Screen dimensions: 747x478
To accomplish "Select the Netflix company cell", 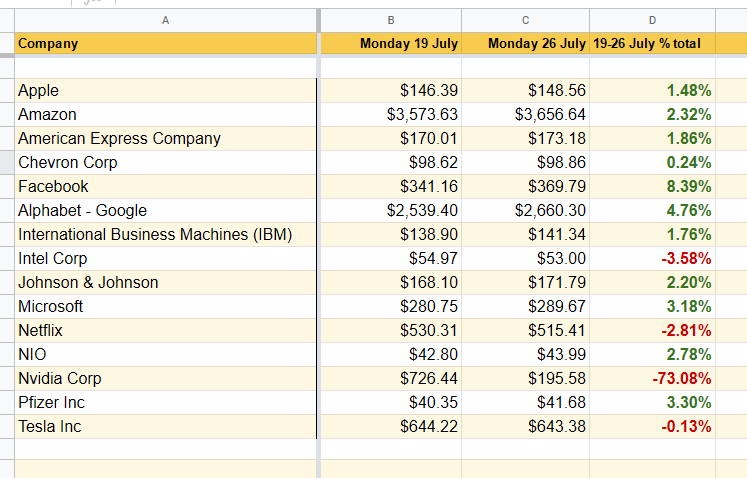I will [x=165, y=330].
